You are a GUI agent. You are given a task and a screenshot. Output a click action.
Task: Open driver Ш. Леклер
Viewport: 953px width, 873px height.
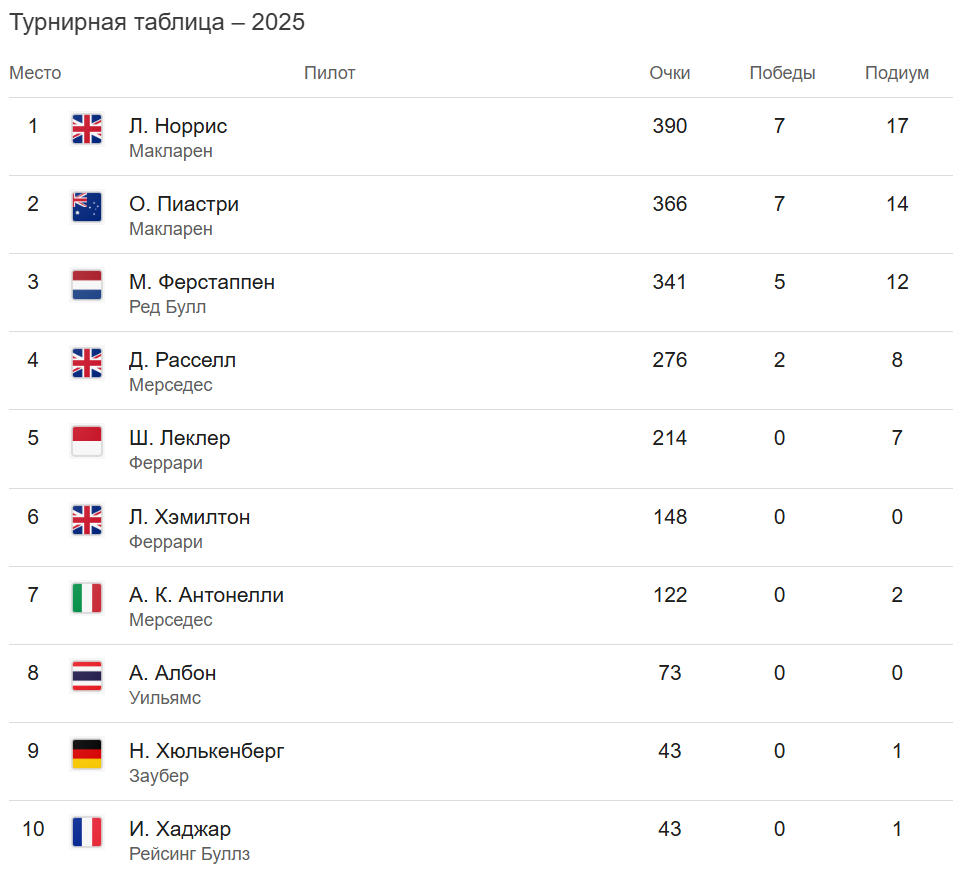pos(180,438)
